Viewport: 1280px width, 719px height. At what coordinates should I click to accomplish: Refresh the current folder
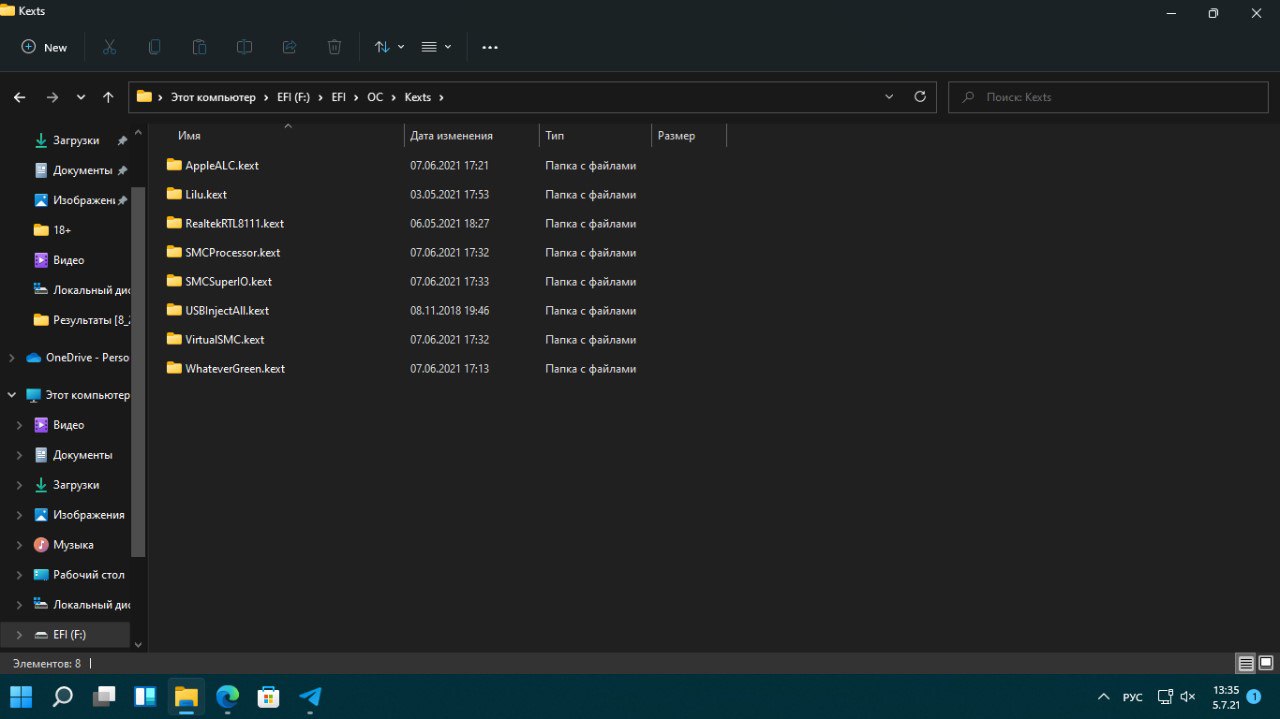pyautogui.click(x=920, y=97)
